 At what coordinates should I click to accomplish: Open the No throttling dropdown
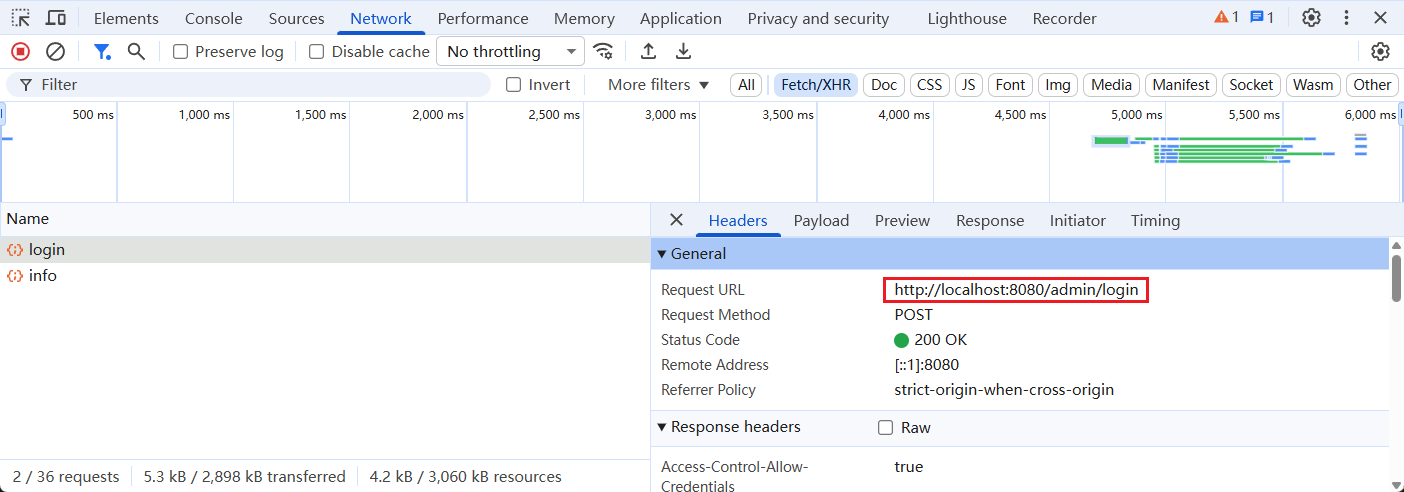click(x=511, y=52)
